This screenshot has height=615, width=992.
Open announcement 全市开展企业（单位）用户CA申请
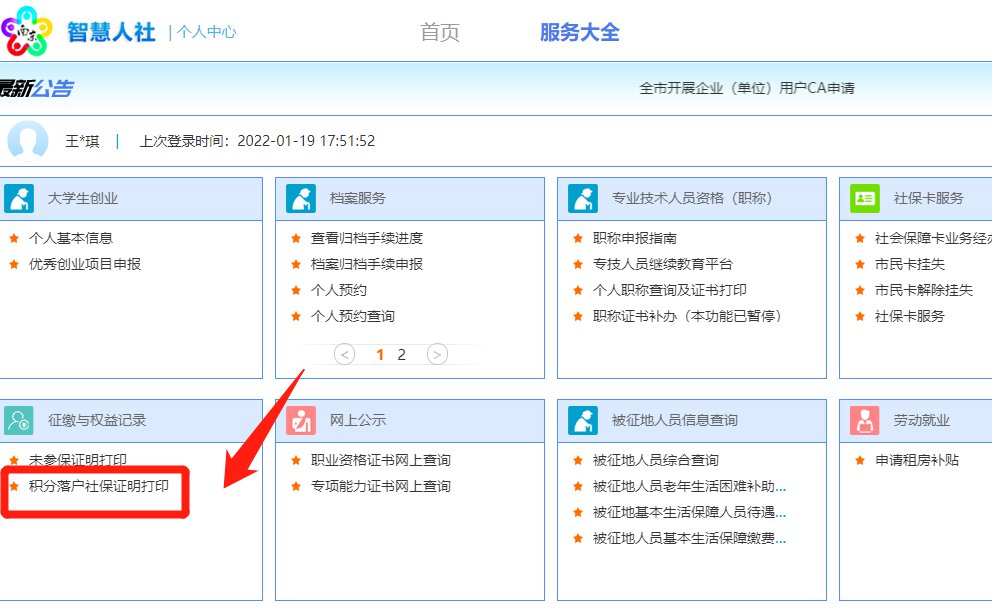click(x=747, y=88)
